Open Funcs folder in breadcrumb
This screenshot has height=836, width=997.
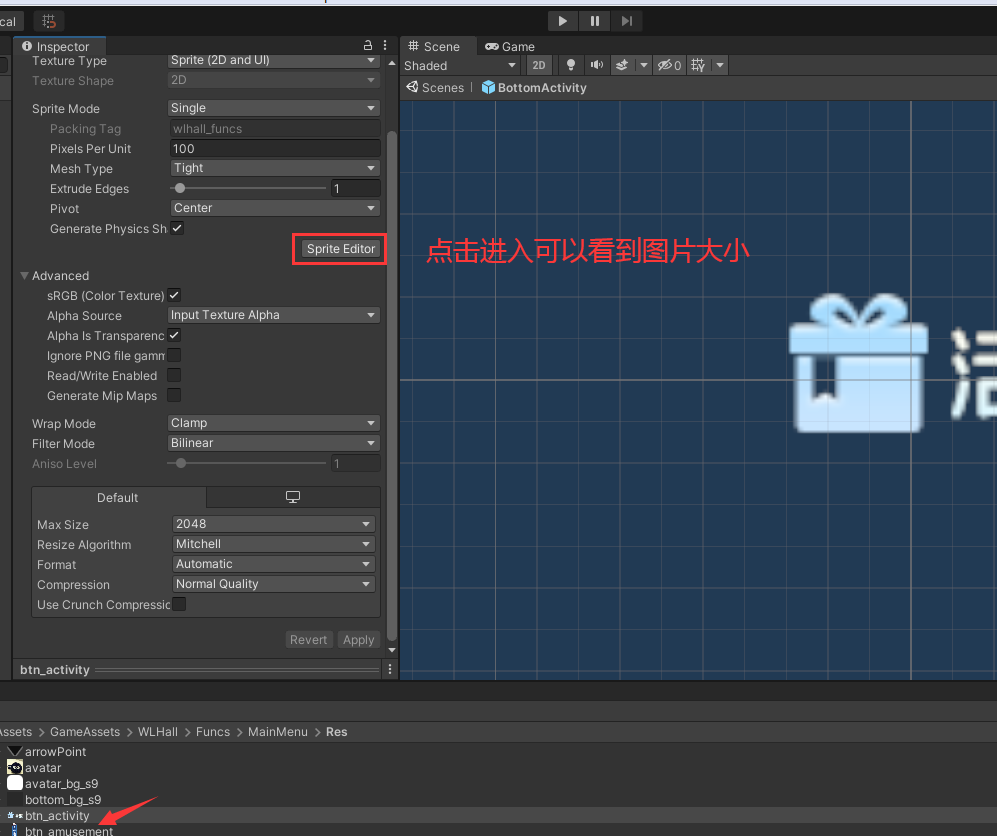(x=213, y=732)
